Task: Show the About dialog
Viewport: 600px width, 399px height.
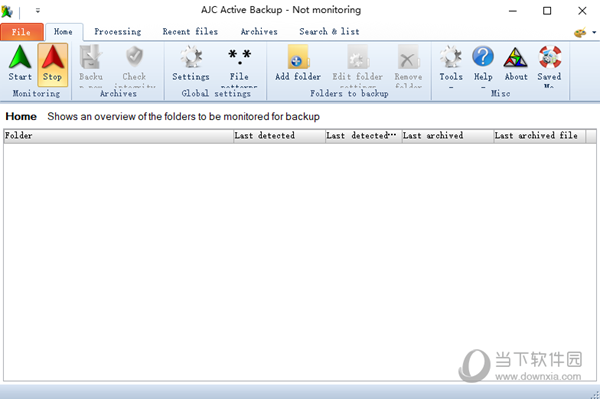Action: click(515, 64)
